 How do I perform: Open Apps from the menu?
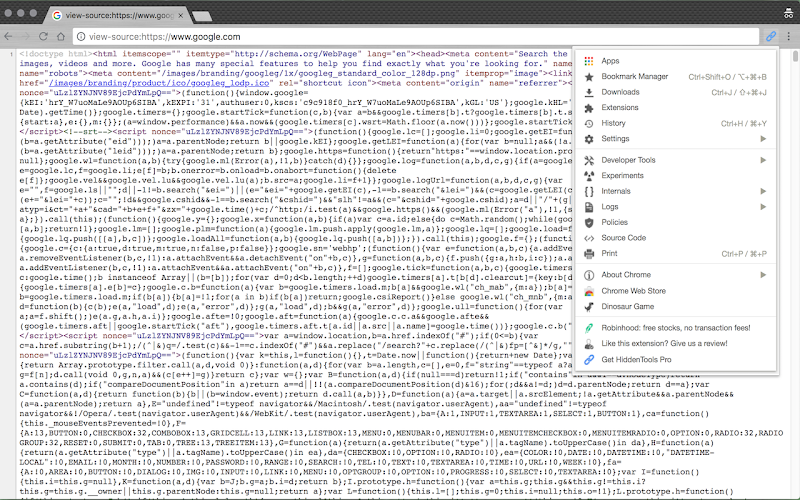click(676, 61)
